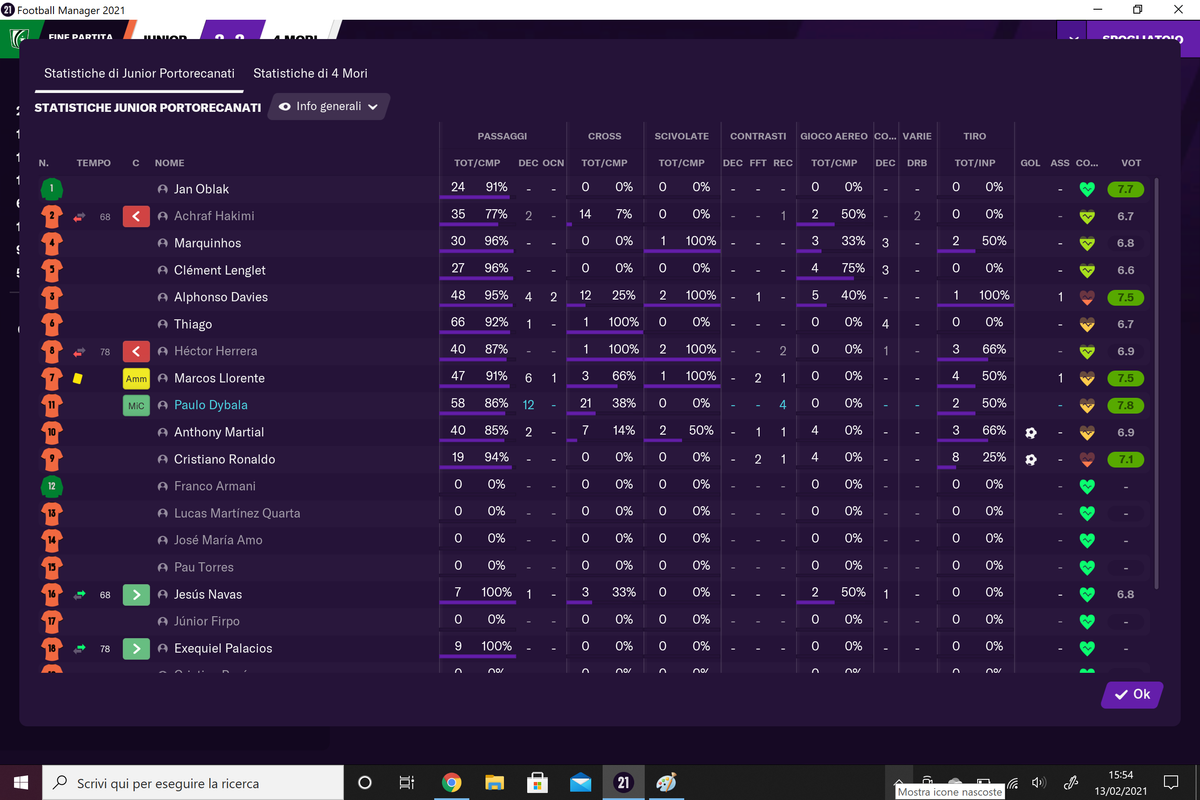This screenshot has height=800, width=1200.
Task: Select Pau Torres row name
Action: coord(204,567)
